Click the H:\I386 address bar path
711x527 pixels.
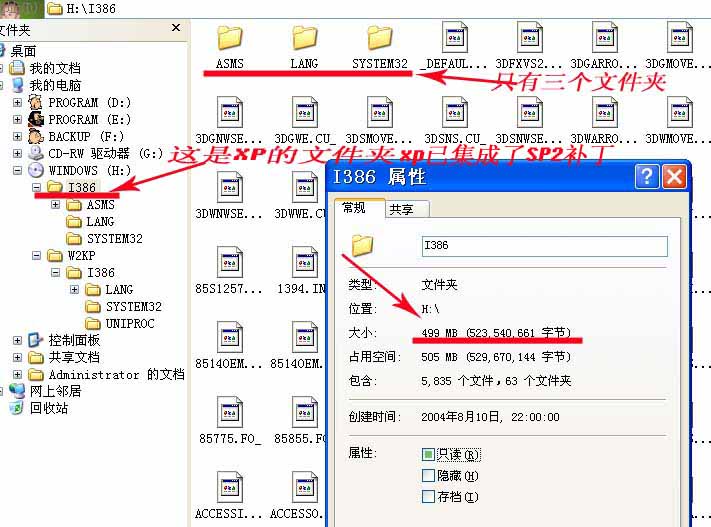[x=91, y=8]
